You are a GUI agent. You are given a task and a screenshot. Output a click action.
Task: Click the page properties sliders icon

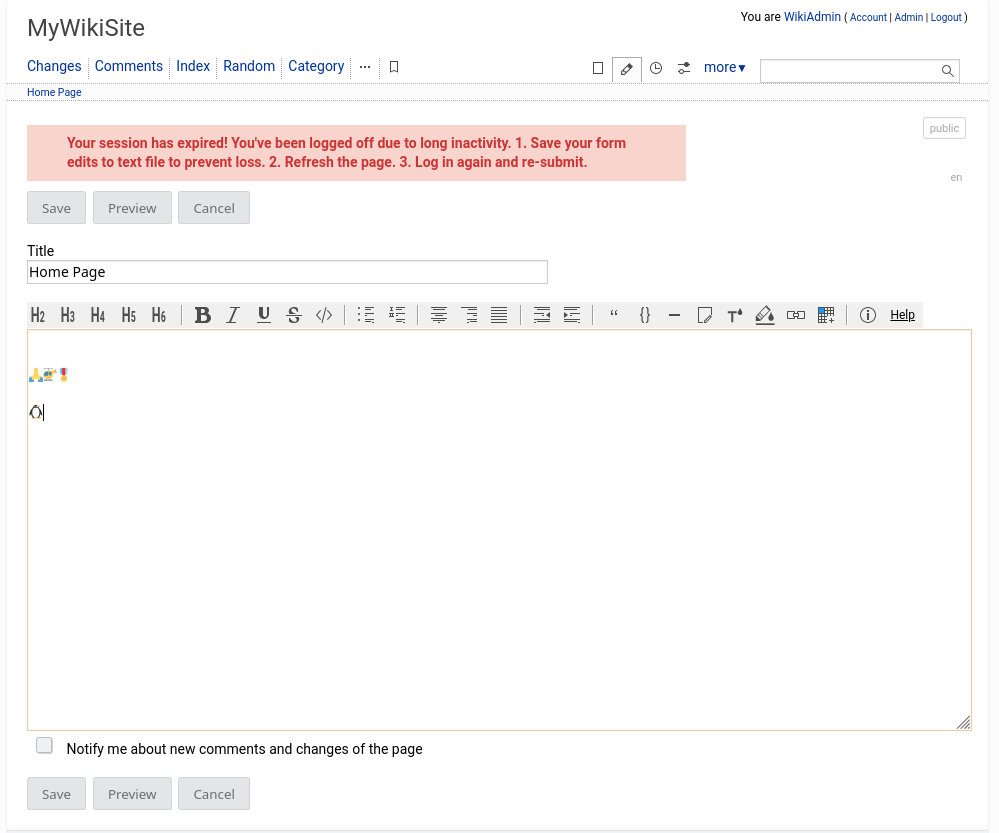tap(684, 68)
